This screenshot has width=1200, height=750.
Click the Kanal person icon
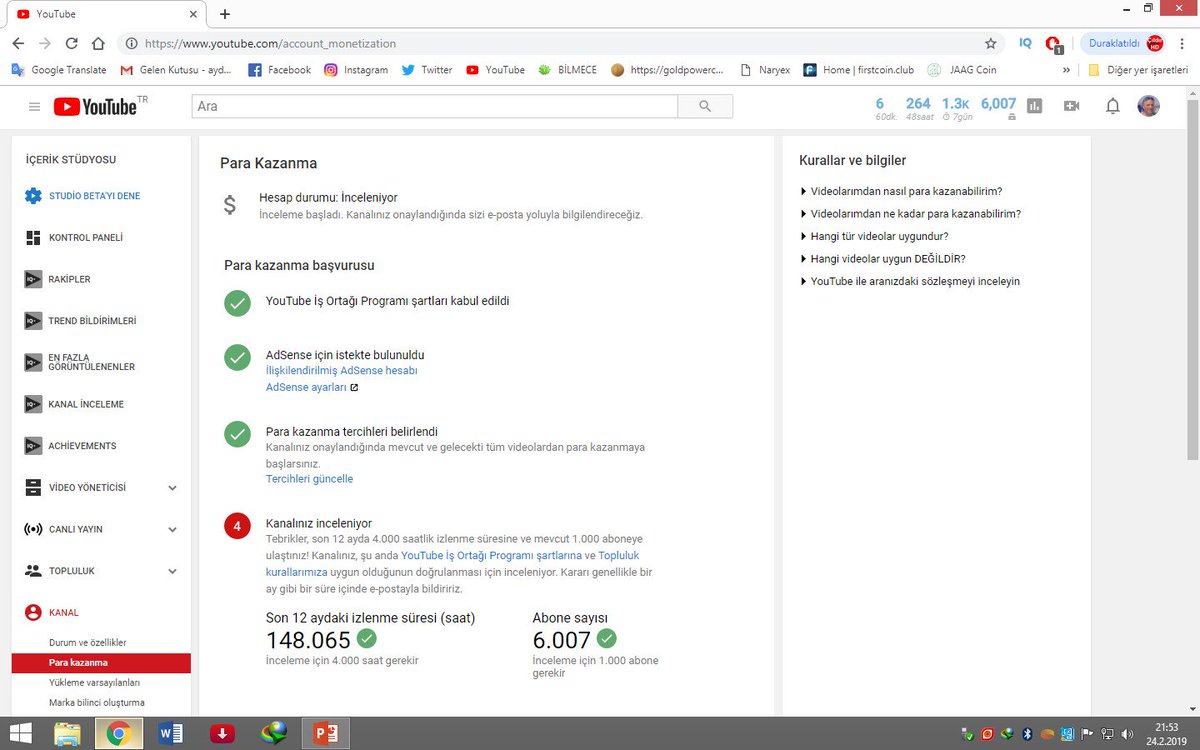click(x=33, y=612)
